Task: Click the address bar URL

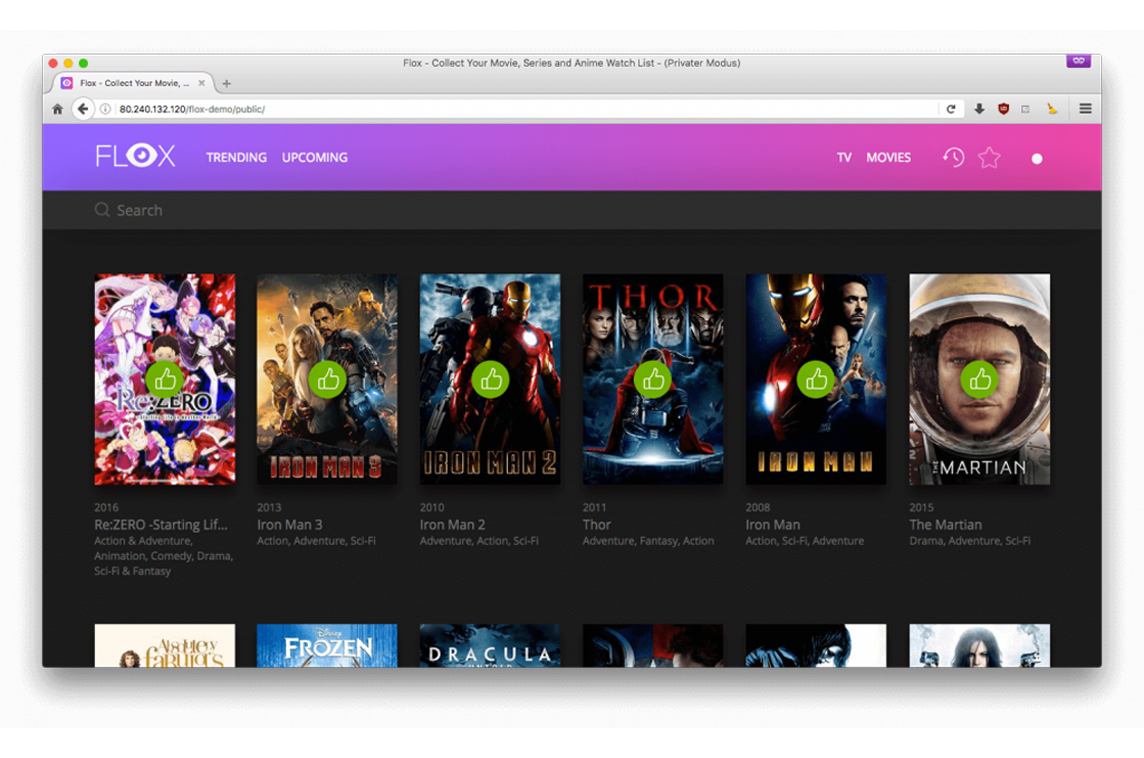Action: (192, 109)
